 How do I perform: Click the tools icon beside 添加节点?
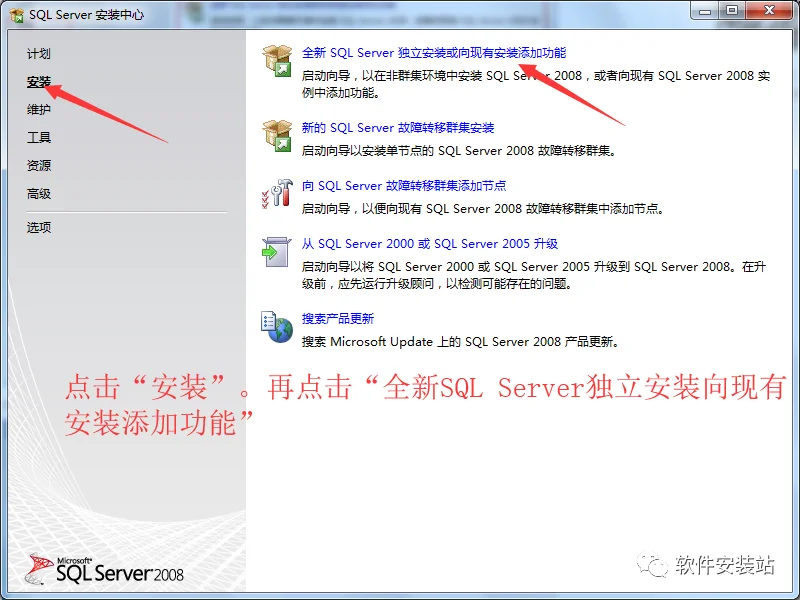[277, 193]
